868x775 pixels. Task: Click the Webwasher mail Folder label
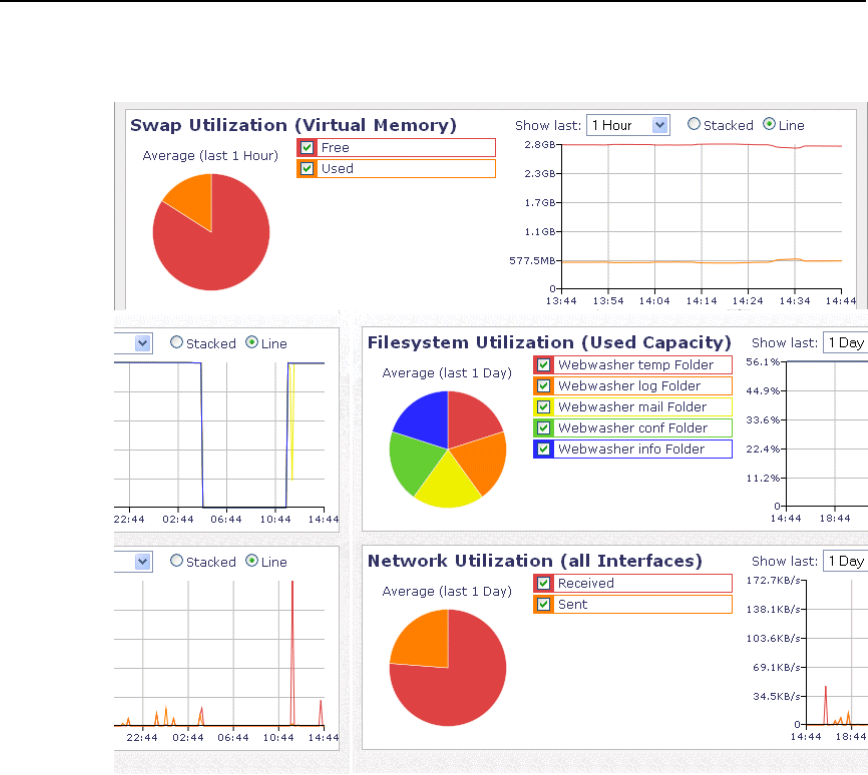(x=632, y=407)
